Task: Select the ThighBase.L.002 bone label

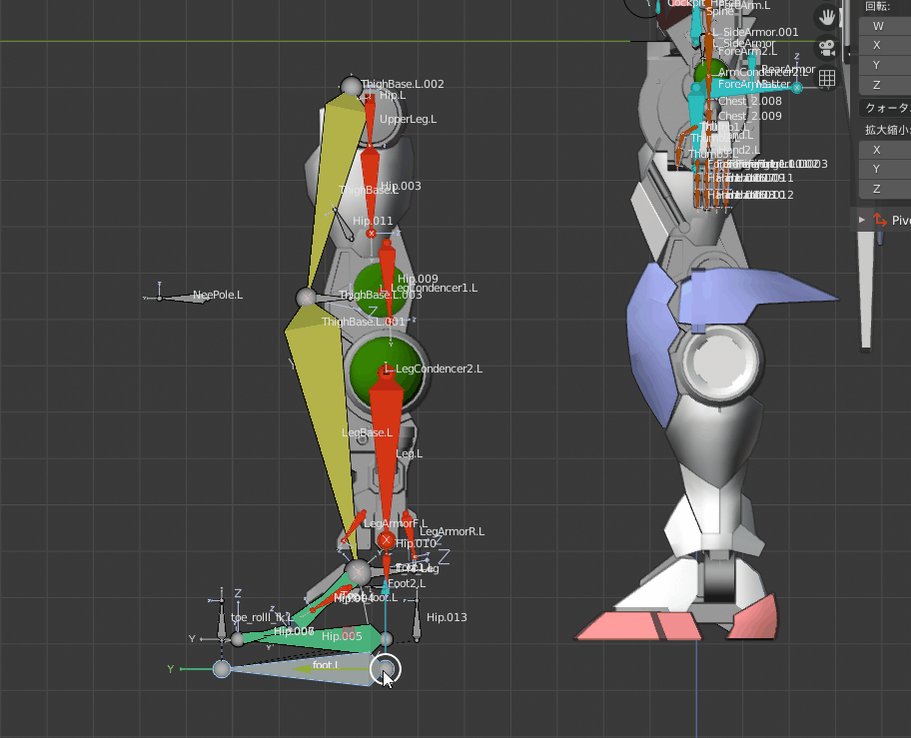Action: coord(402,84)
